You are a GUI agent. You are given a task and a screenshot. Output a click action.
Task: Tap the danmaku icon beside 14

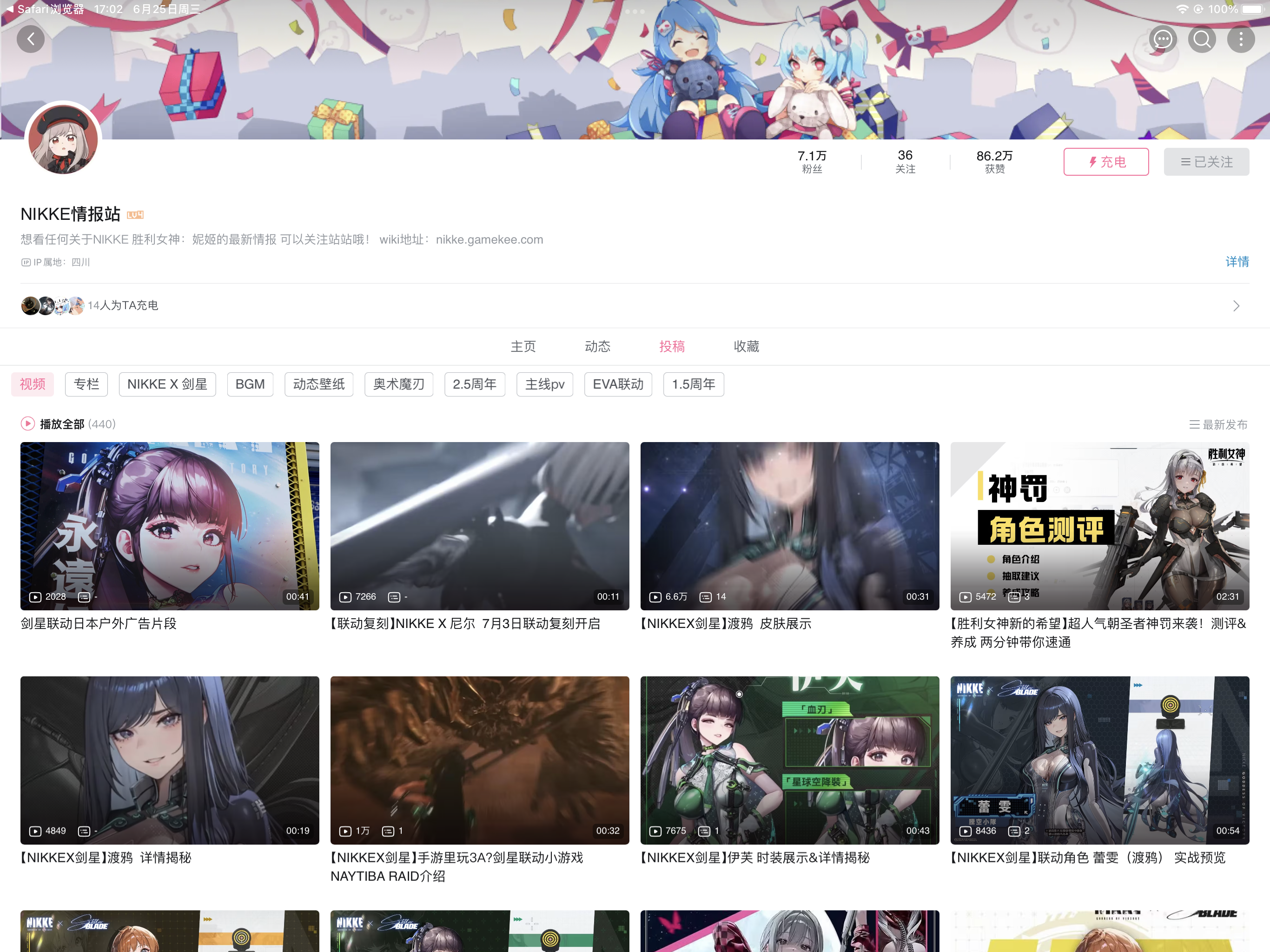pos(706,597)
